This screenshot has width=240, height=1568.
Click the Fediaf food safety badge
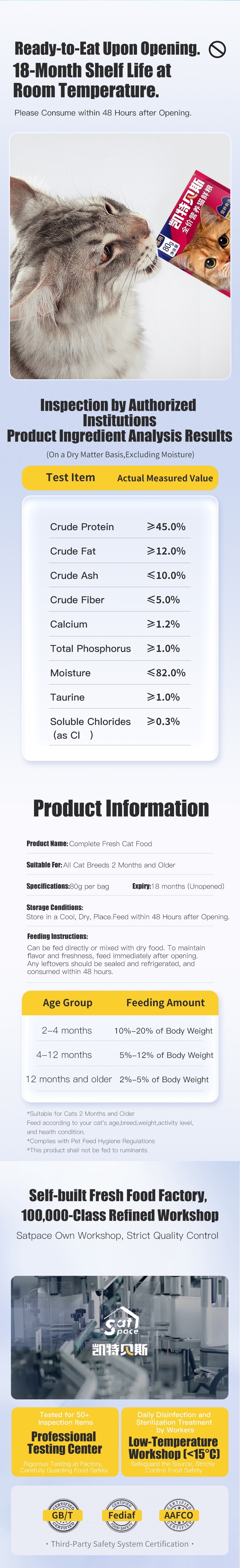(x=122, y=1515)
